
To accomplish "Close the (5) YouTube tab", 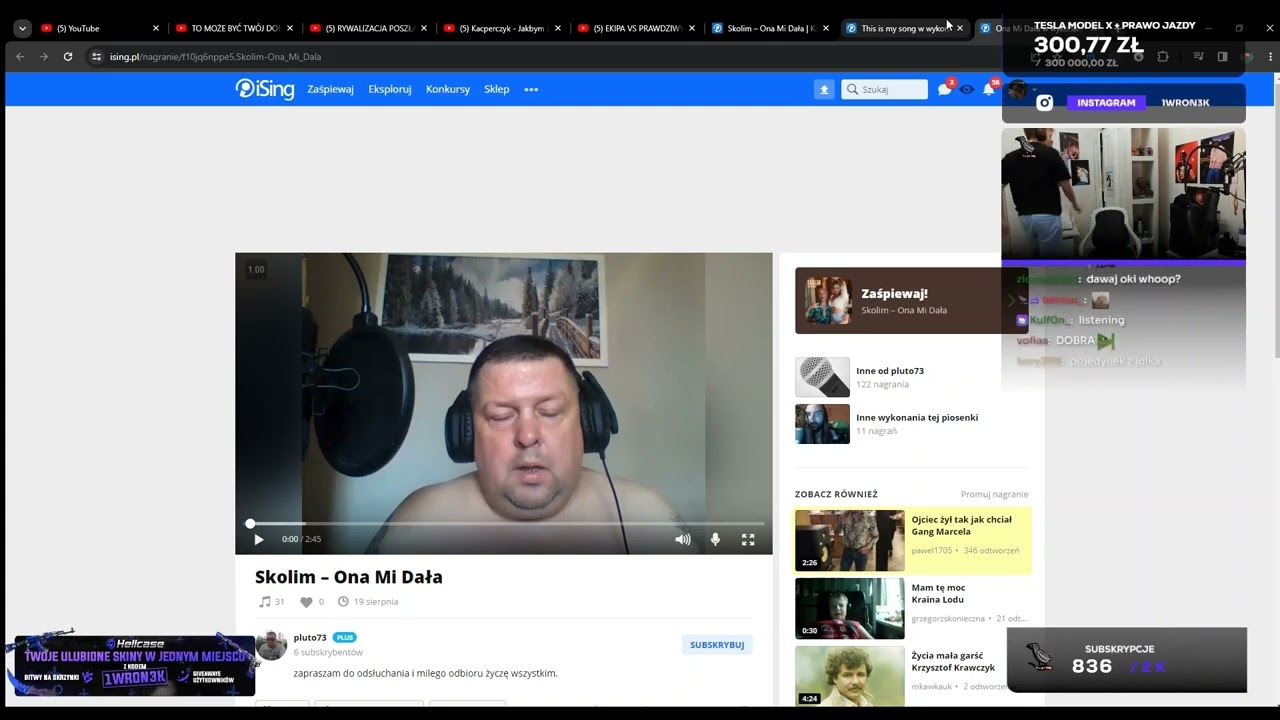I will (156, 28).
